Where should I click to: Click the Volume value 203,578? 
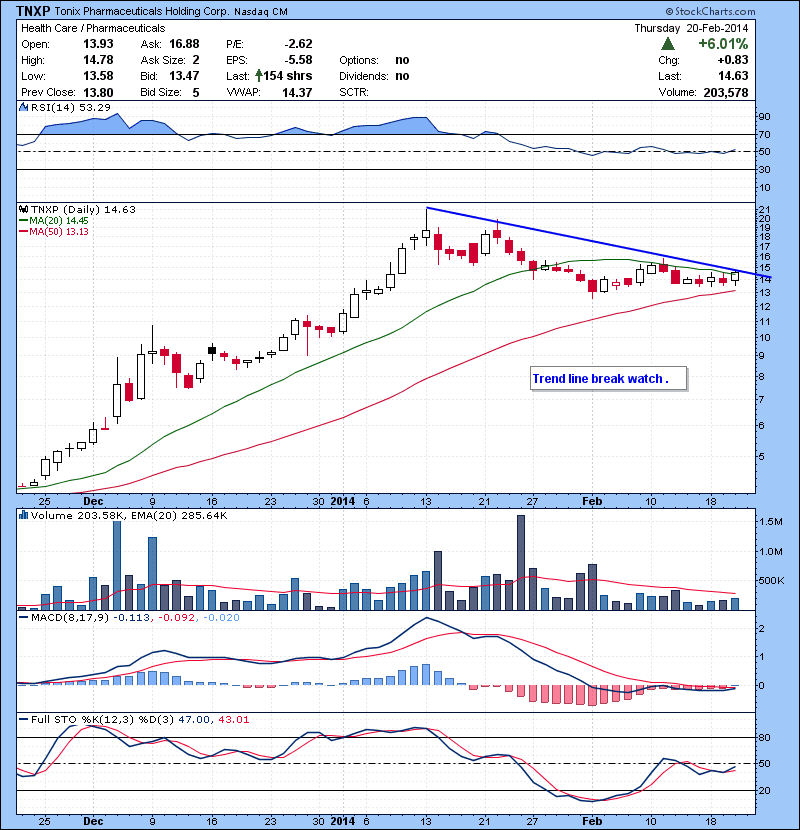pos(726,93)
